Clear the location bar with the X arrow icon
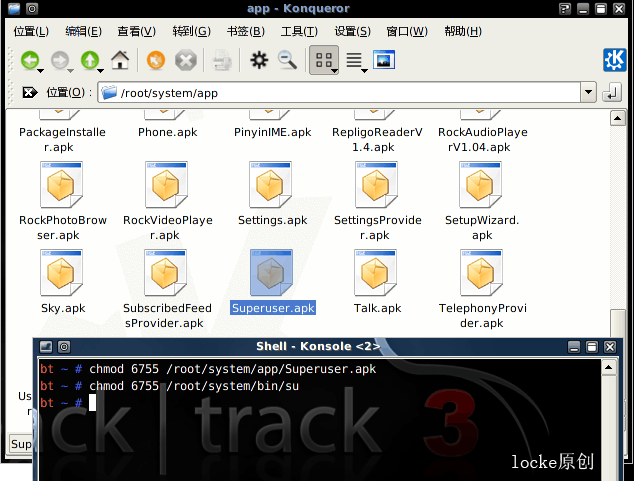Screen dimensions: 634x481 (30, 93)
